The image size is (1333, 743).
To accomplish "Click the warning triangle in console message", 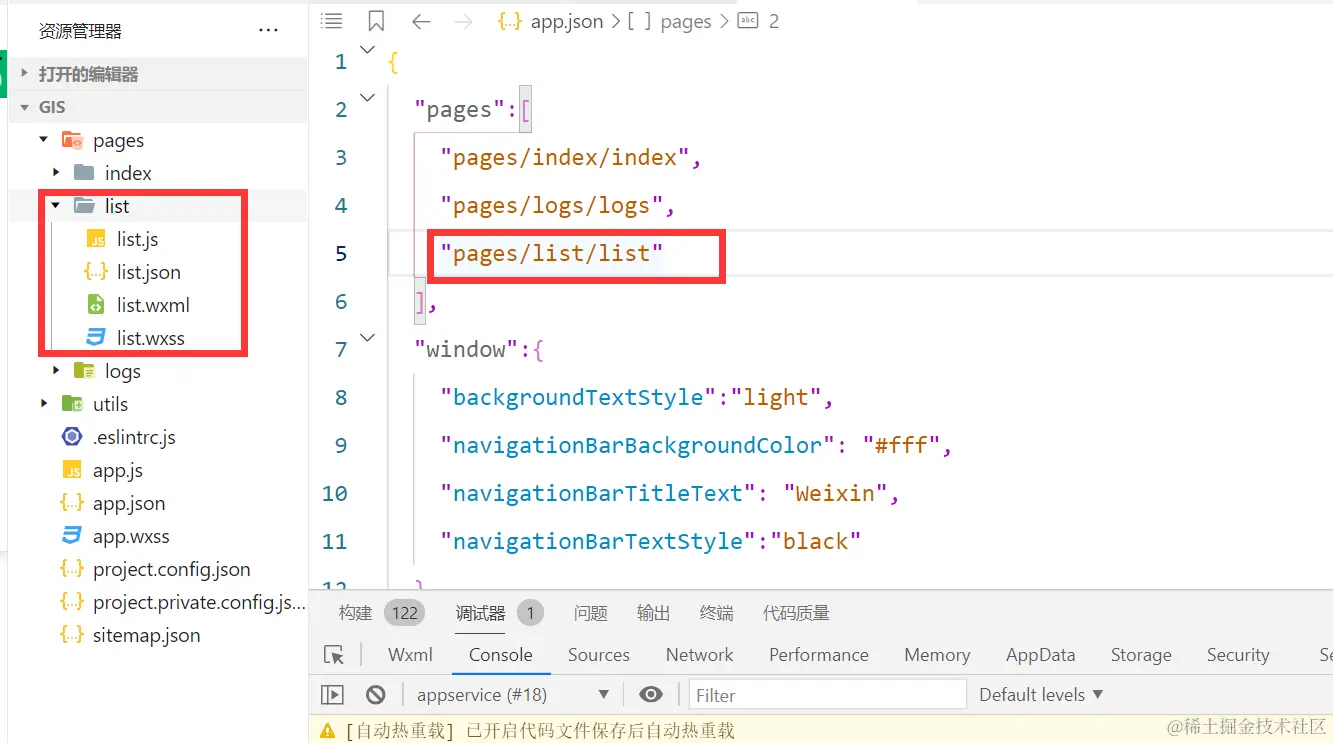I will pos(326,731).
